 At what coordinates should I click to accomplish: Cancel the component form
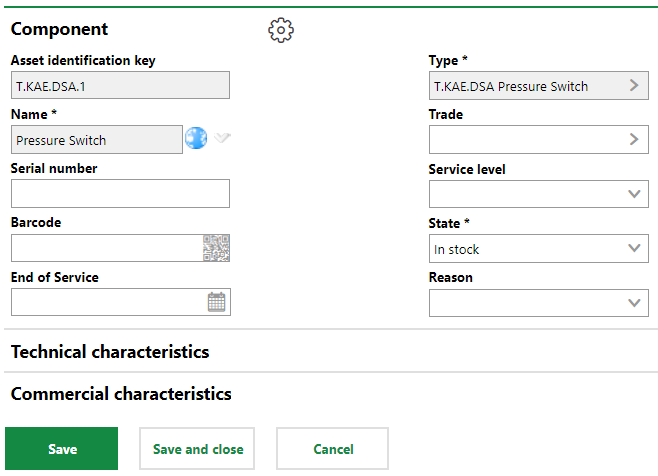pos(333,449)
